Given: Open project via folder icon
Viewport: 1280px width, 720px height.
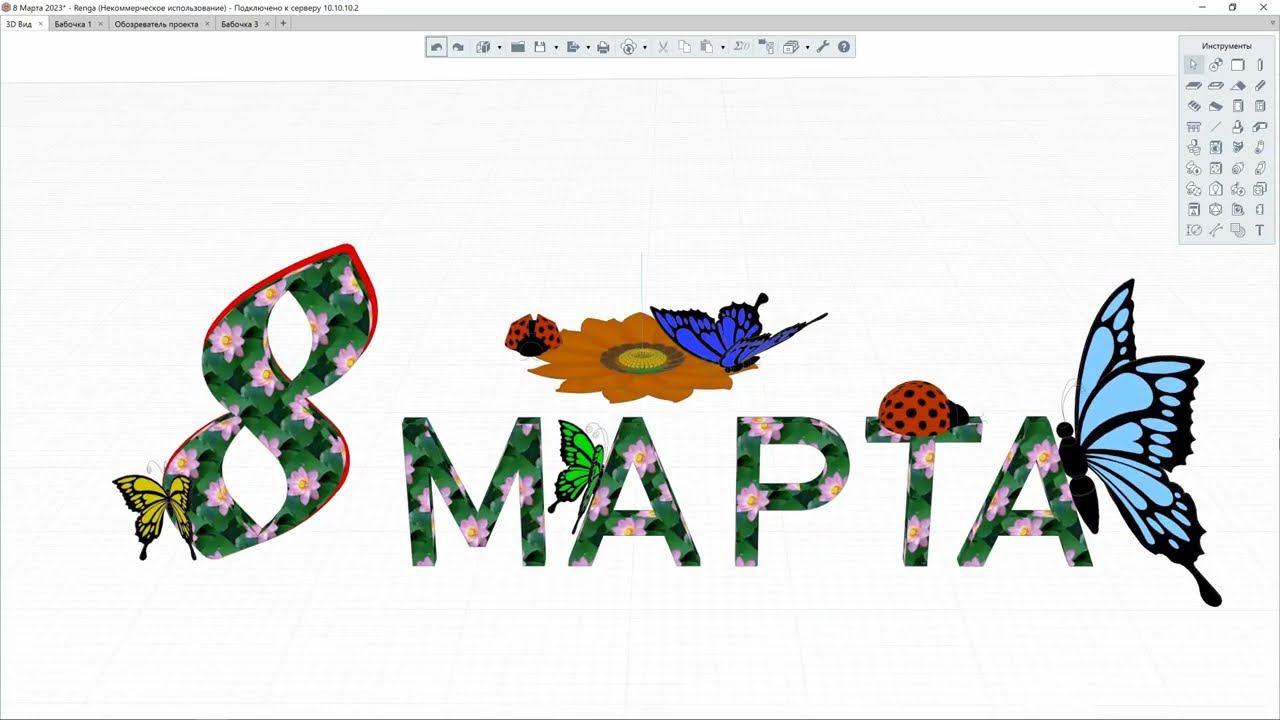Looking at the screenshot, I should point(518,47).
